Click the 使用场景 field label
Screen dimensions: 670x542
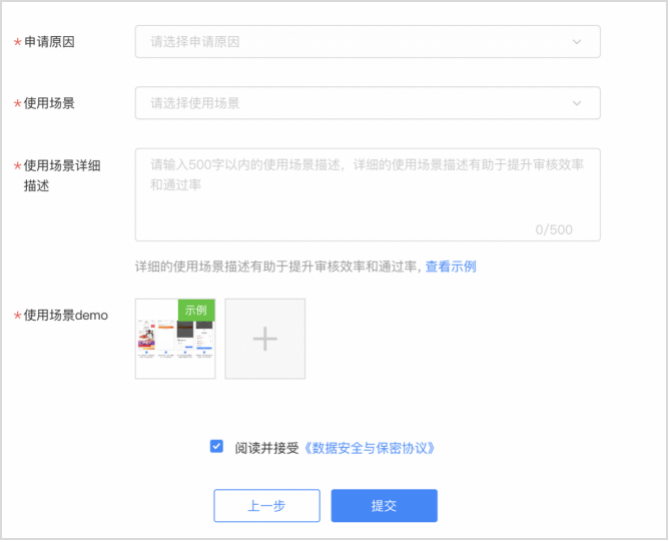pyautogui.click(x=49, y=103)
